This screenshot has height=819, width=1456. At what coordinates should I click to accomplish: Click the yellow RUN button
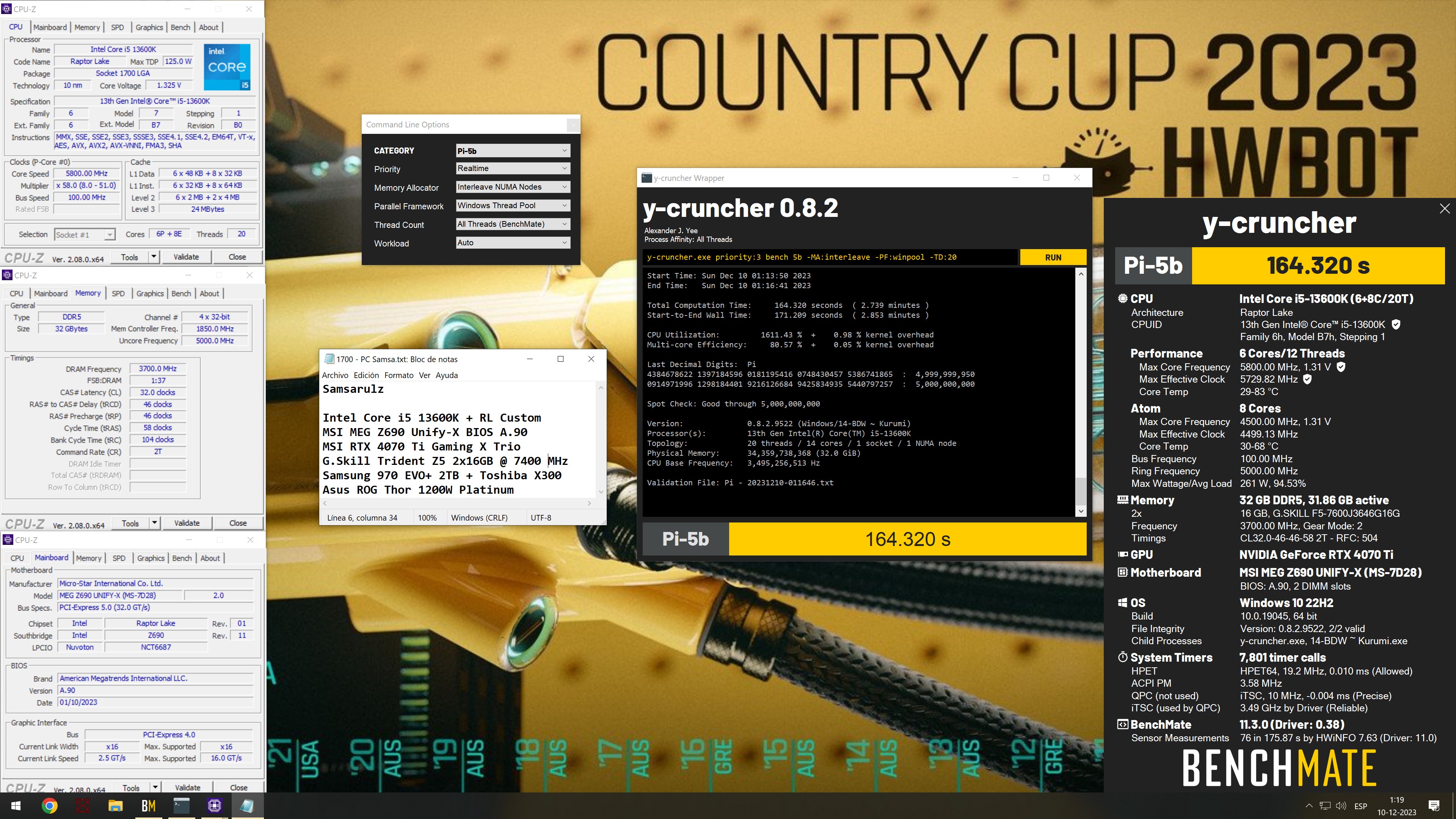[x=1053, y=257]
